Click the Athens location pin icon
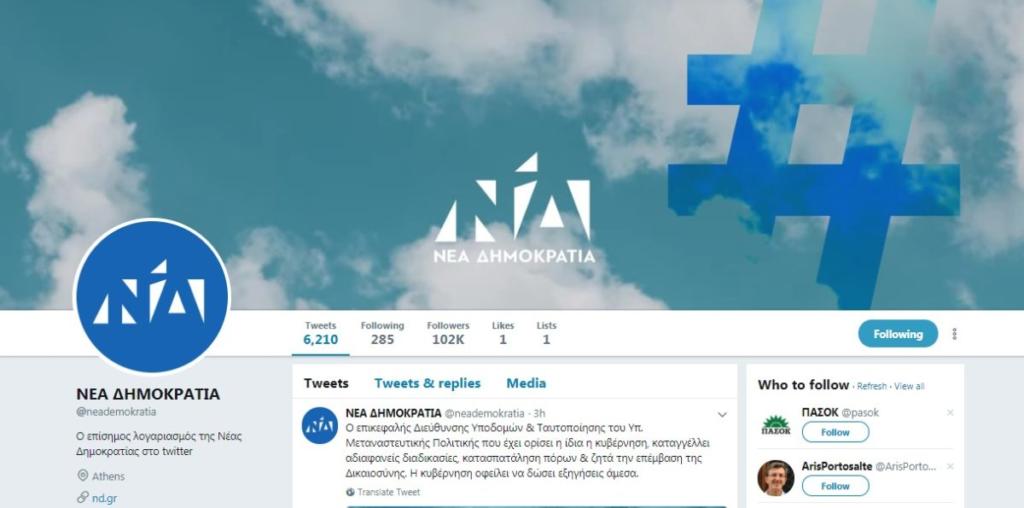The width and height of the screenshot is (1024, 508). 82,475
